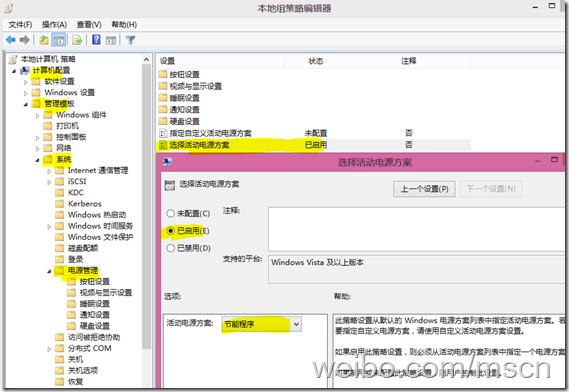Open the 查看(V) menu
The image size is (569, 392).
(x=89, y=25)
